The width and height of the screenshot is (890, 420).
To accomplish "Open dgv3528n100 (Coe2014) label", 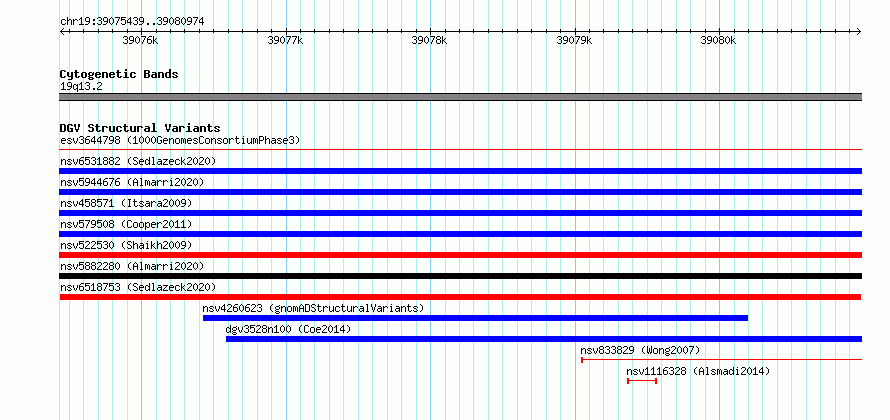I will [288, 329].
